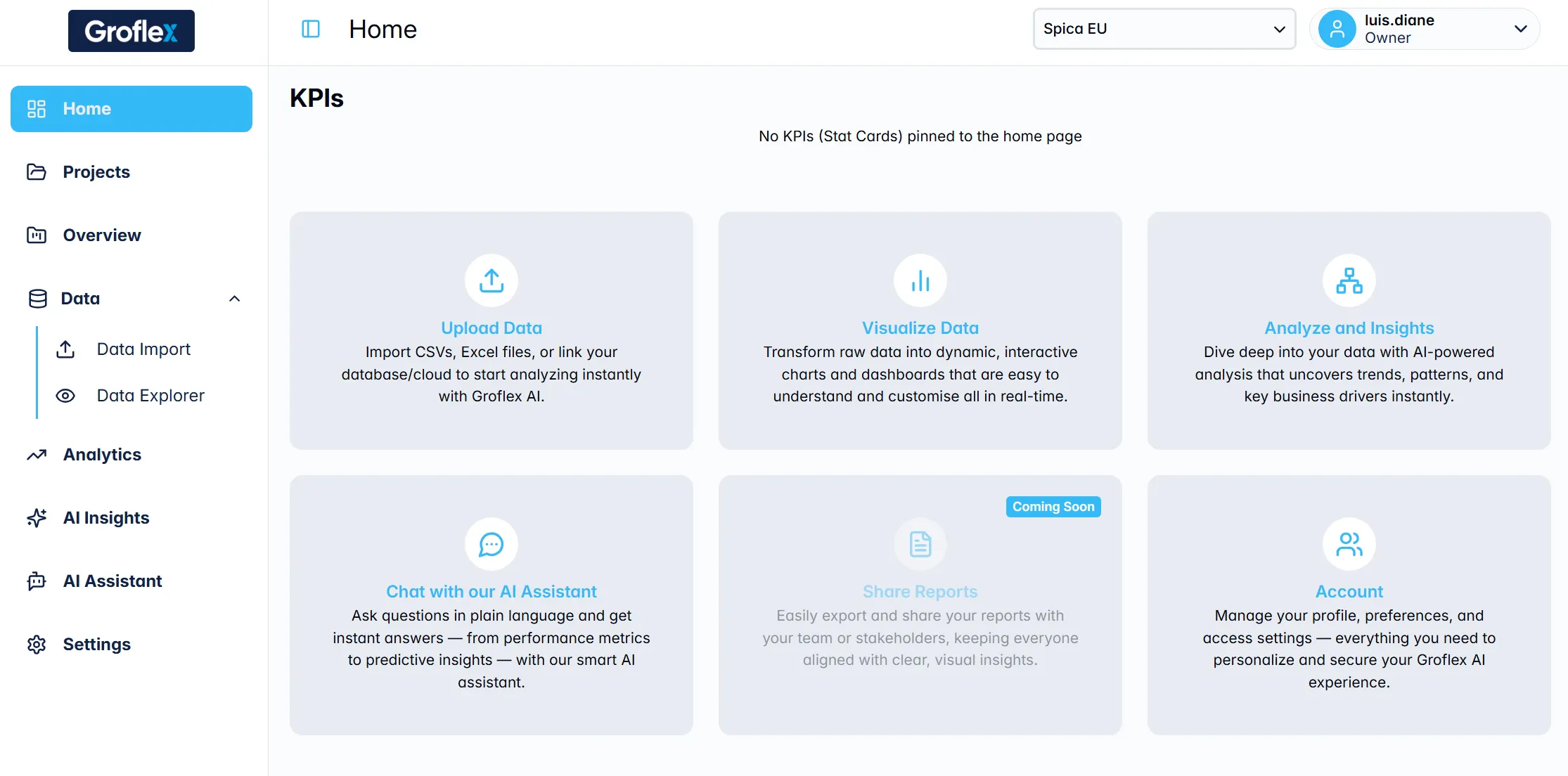
Task: Click the AI Assistant robot icon
Action: 37,581
